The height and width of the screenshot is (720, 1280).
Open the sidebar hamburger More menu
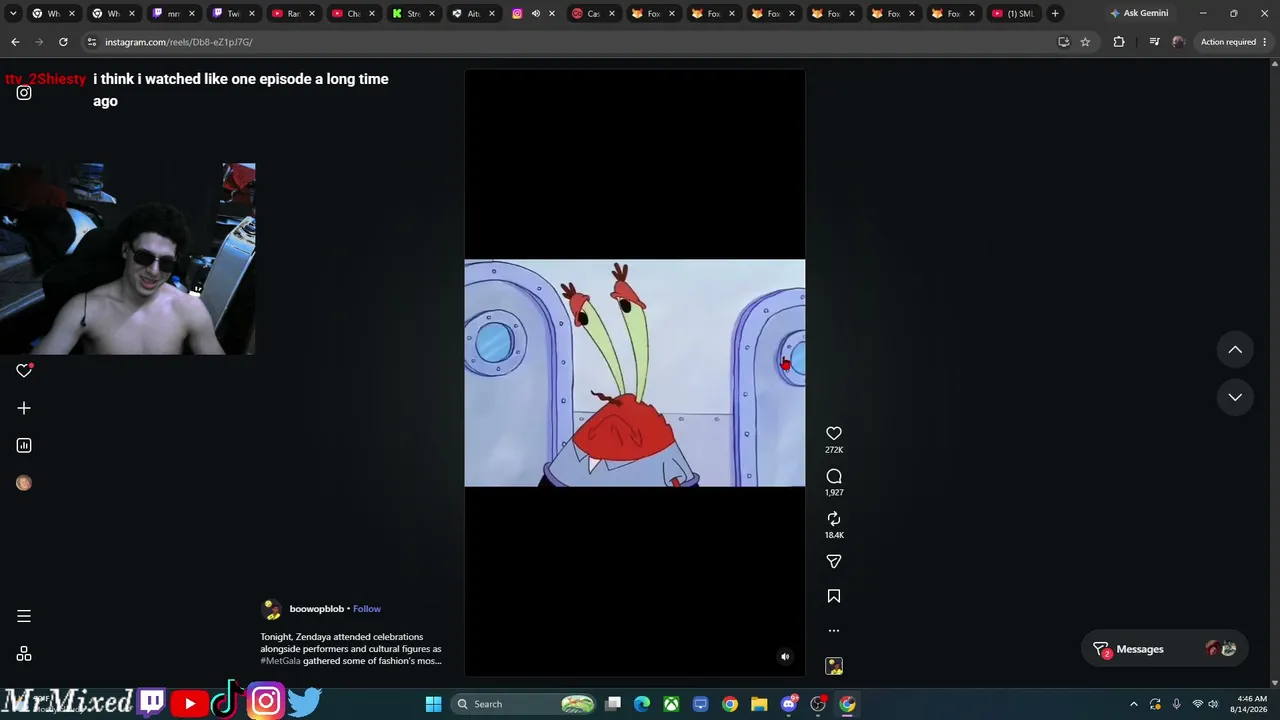coord(24,616)
